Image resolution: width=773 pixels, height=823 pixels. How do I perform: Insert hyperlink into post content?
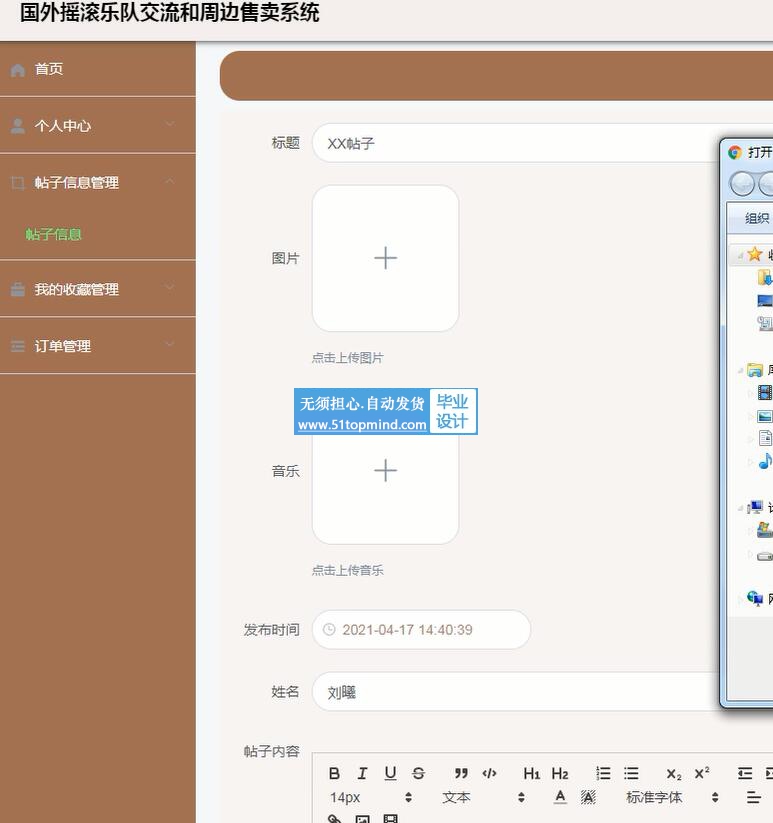pos(334,819)
